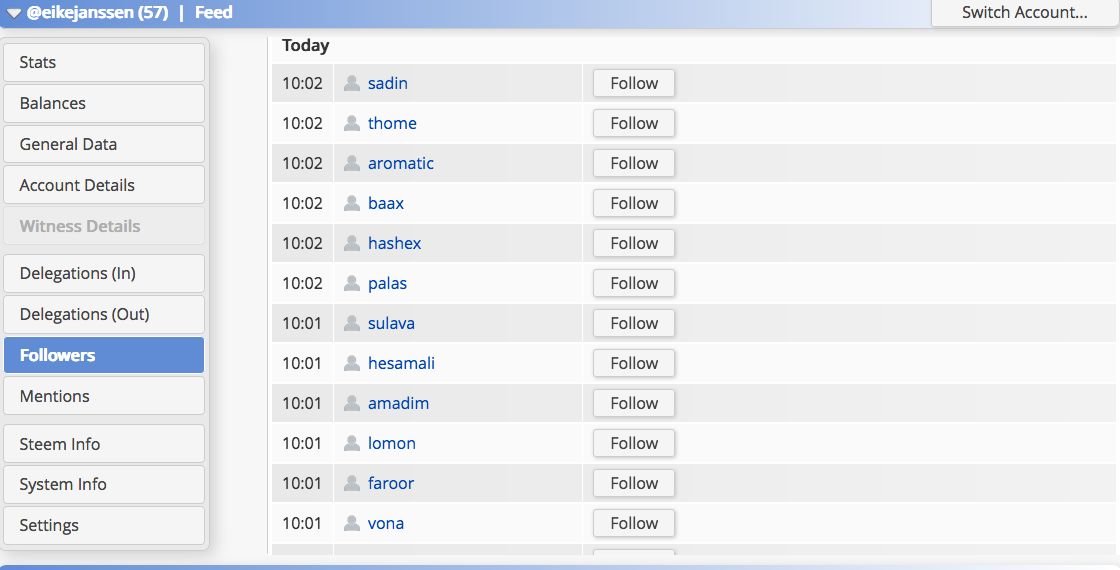Click the avatar icon beside hashex
The width and height of the screenshot is (1120, 570).
coord(352,243)
